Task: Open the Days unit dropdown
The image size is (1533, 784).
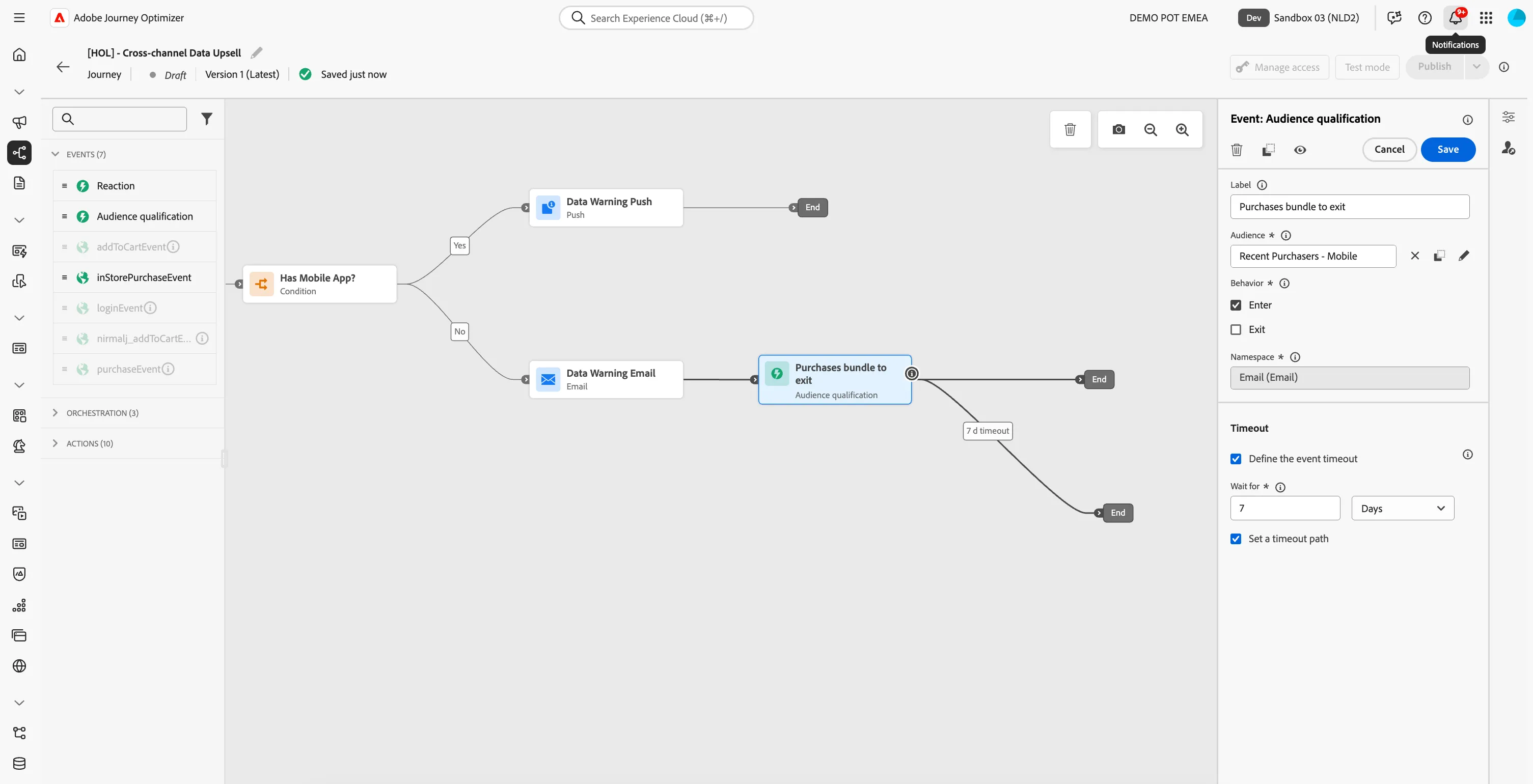Action: coord(1403,508)
